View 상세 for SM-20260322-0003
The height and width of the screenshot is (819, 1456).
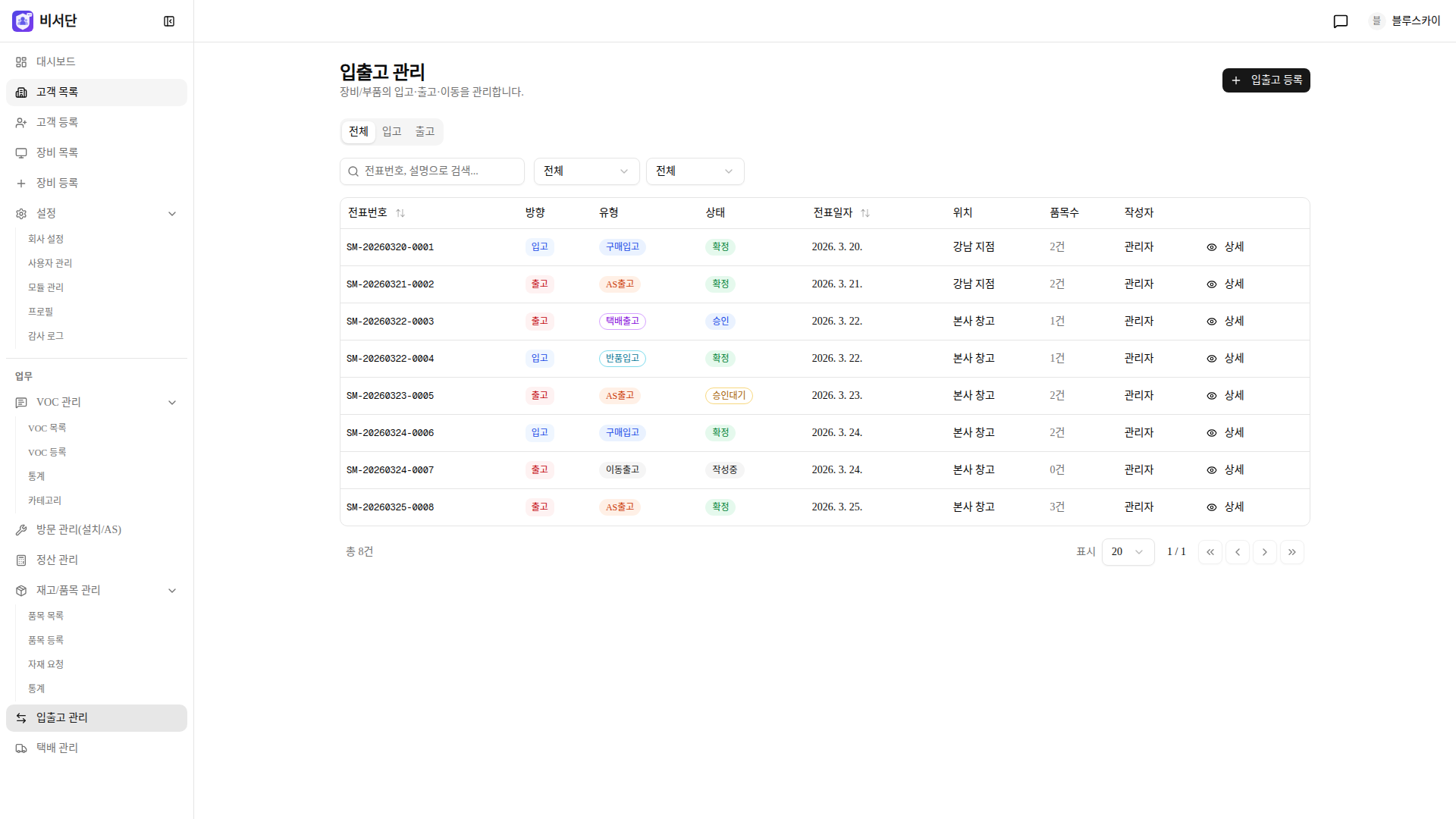click(1225, 322)
